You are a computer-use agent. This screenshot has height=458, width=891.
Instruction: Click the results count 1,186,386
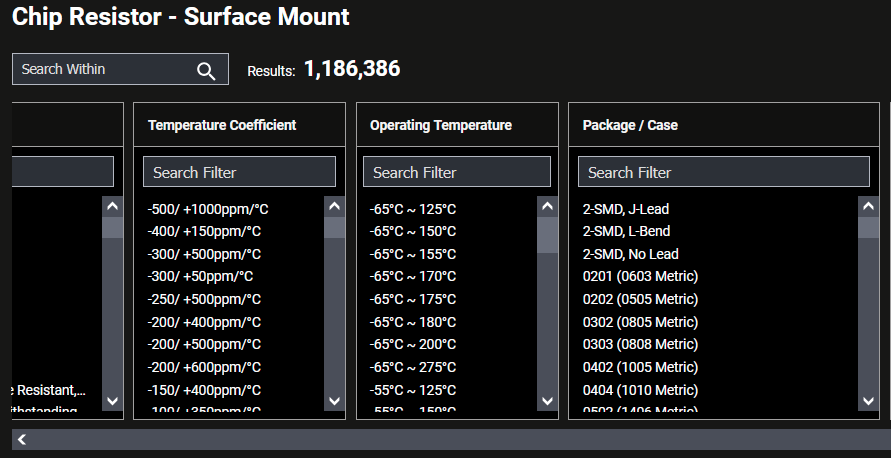[352, 69]
